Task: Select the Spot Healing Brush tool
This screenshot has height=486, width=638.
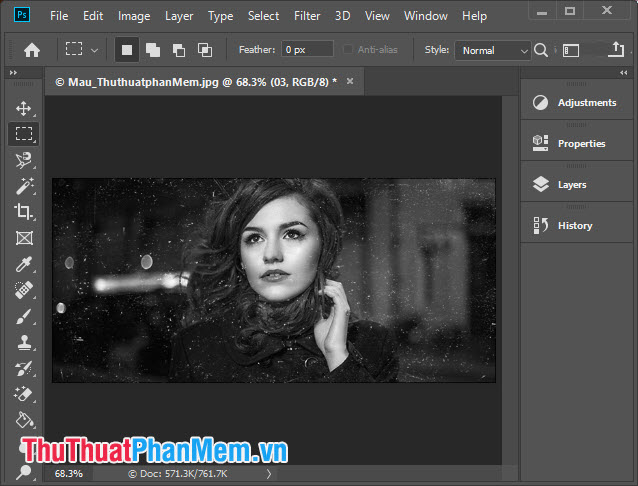Action: tap(24, 290)
